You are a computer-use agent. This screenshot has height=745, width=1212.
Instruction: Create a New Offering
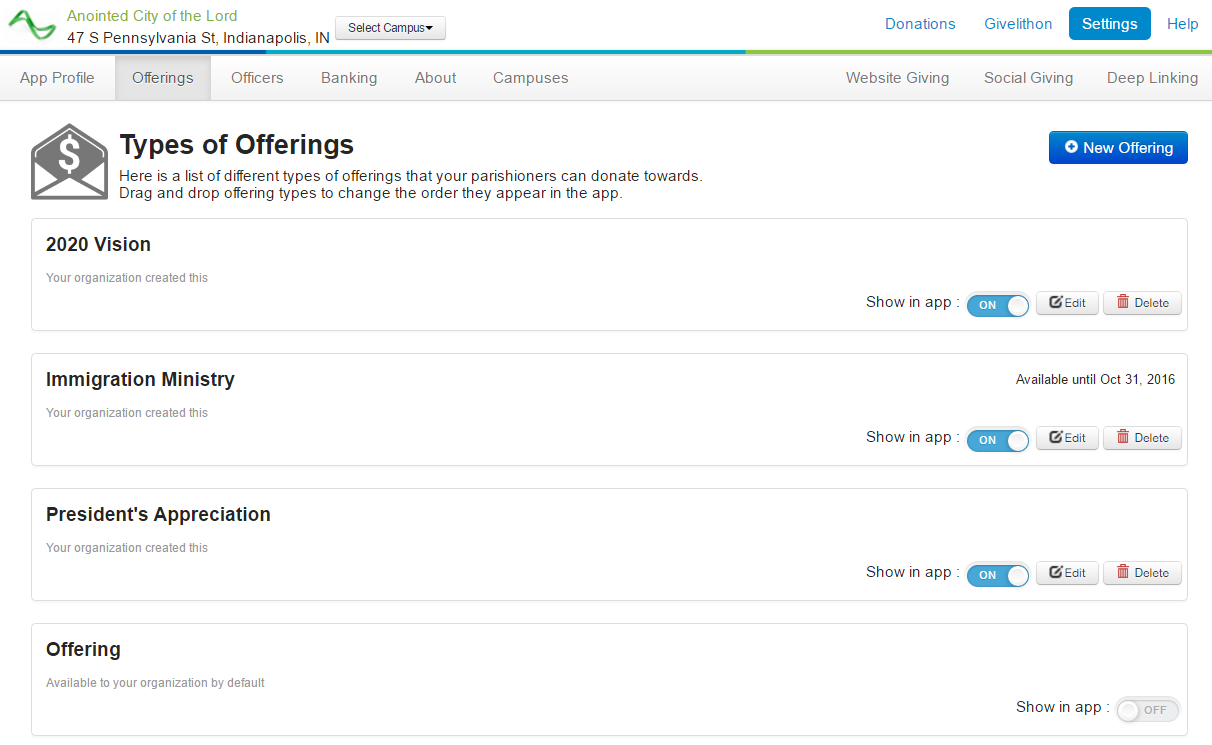1118,148
